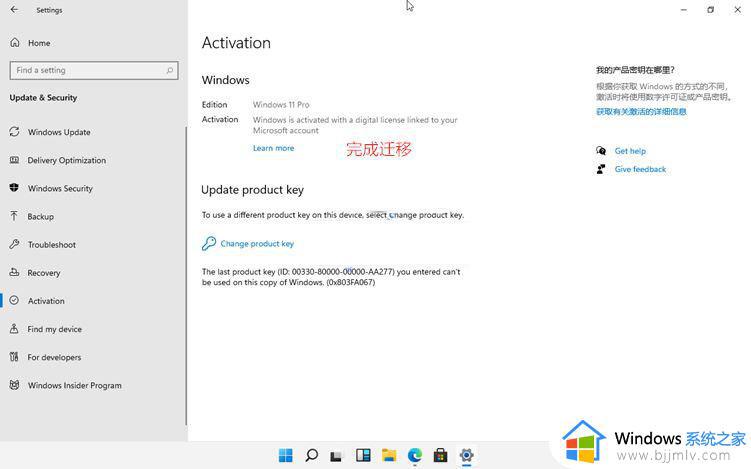
Task: Open Backup settings
Action: click(40, 217)
